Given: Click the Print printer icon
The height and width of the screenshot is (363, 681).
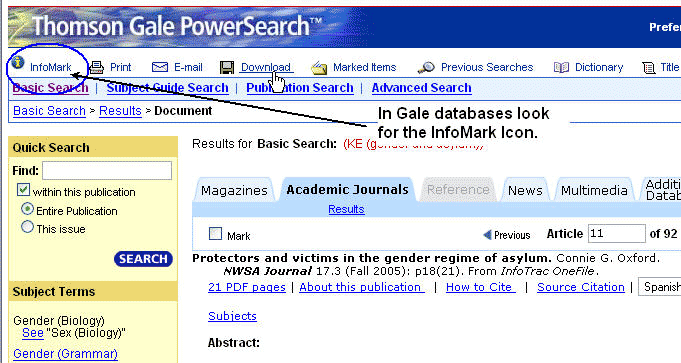Looking at the screenshot, I should click(96, 67).
